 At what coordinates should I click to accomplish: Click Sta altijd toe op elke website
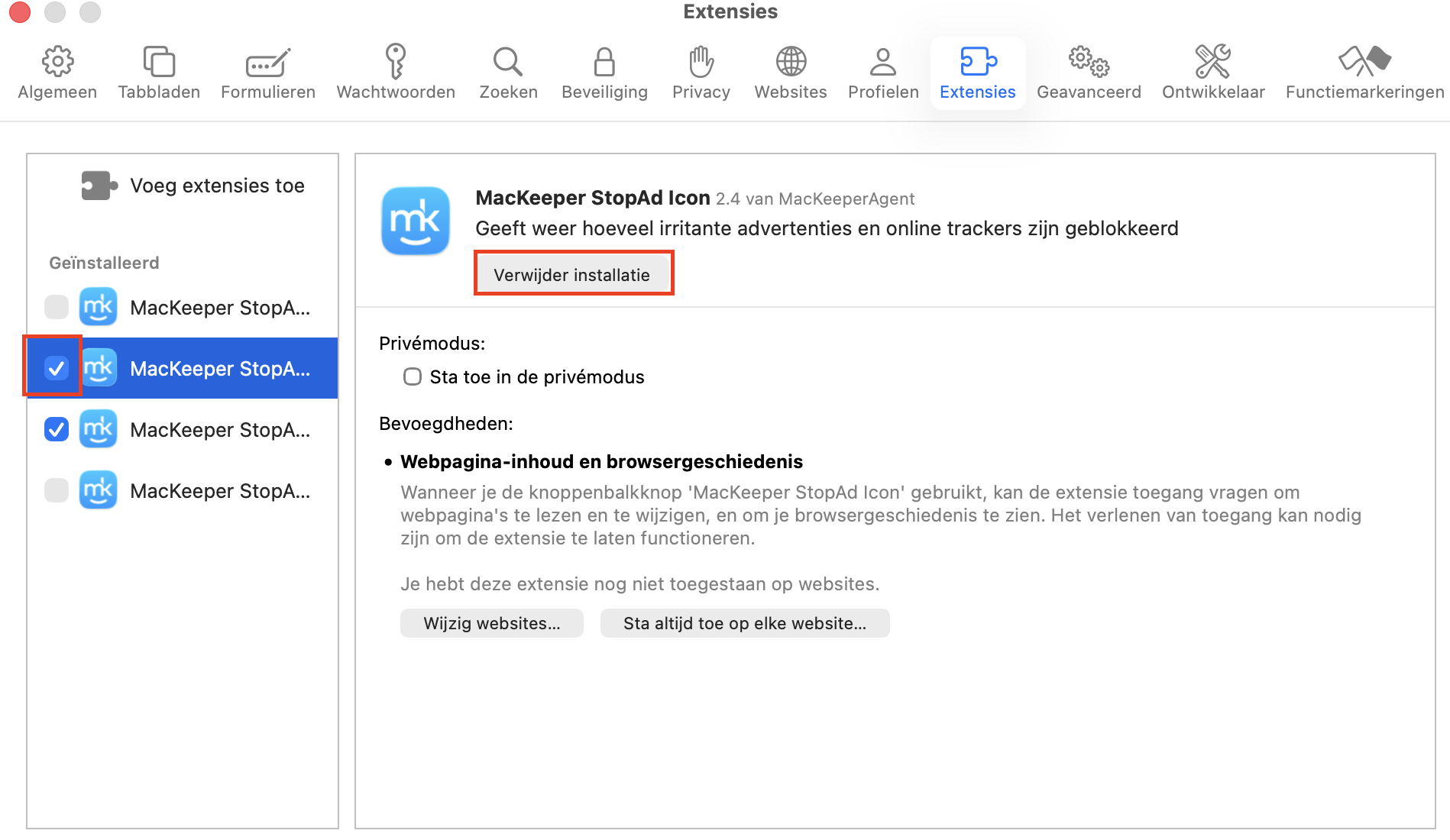[744, 622]
